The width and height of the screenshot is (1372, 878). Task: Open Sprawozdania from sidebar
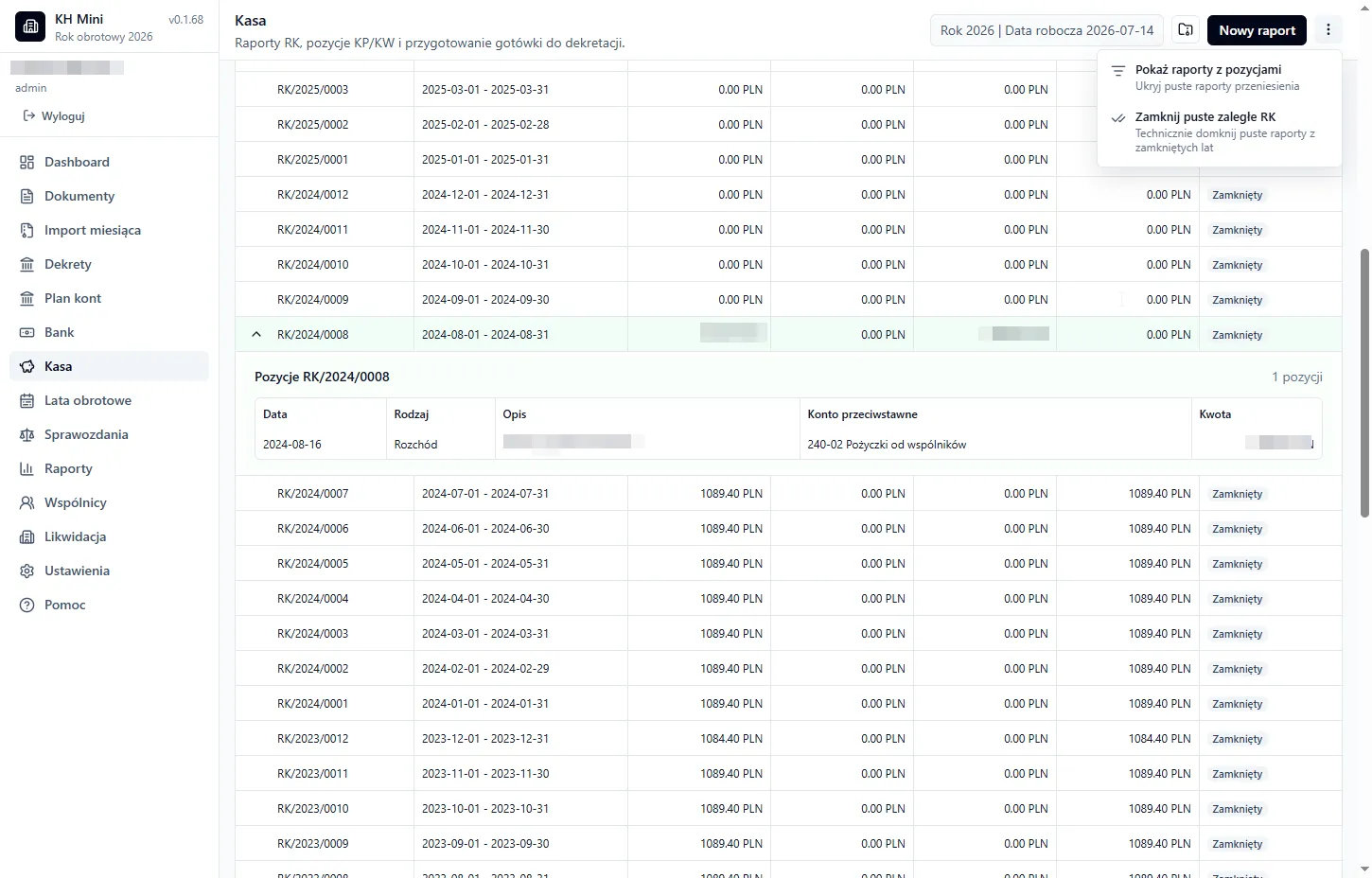109,434
